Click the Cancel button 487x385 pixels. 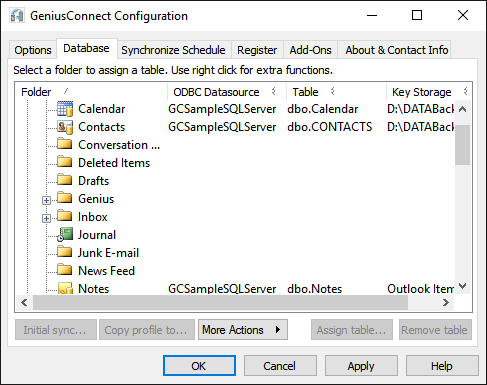click(280, 366)
